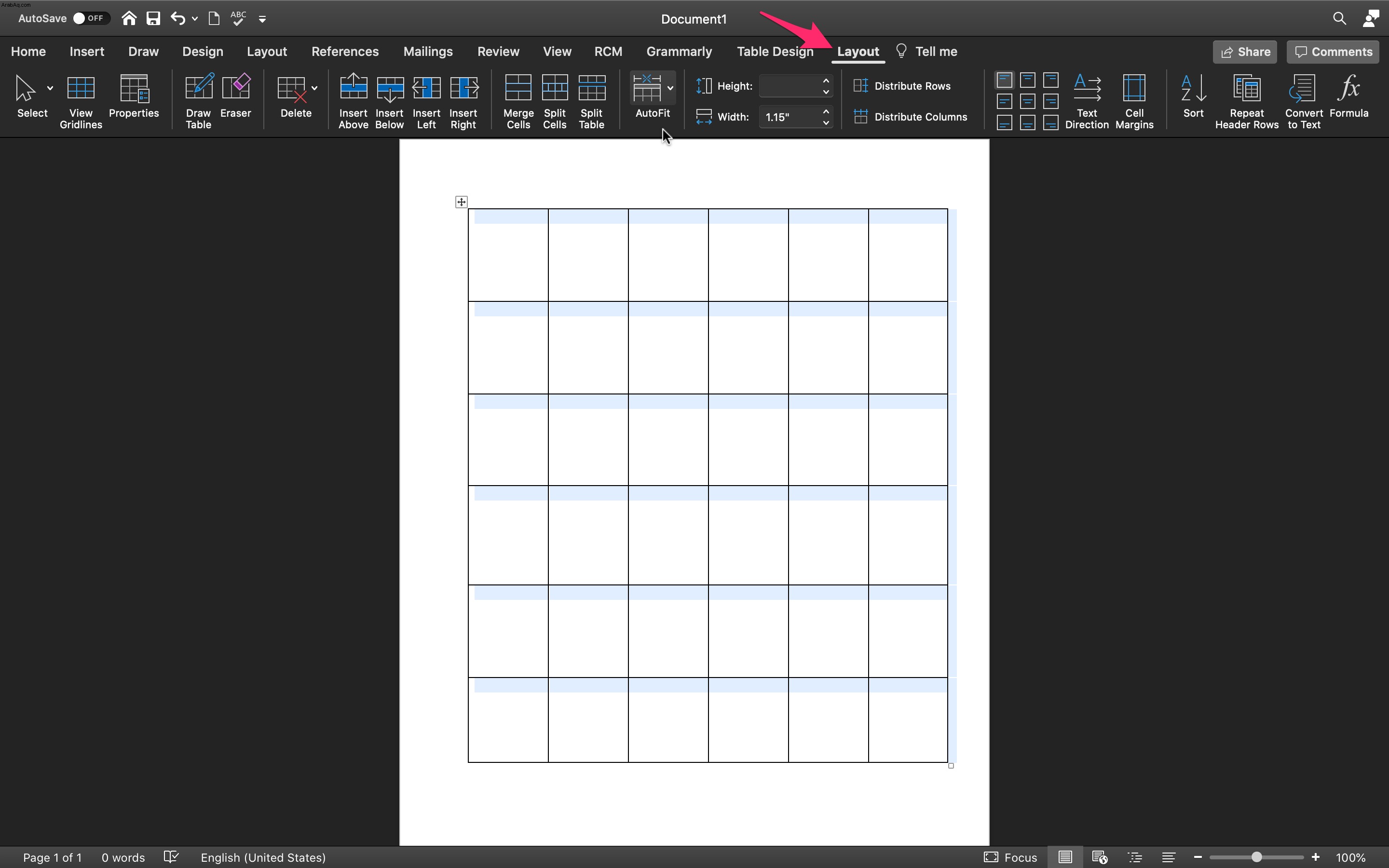The height and width of the screenshot is (868, 1389).
Task: Click the Share button
Action: (x=1245, y=52)
